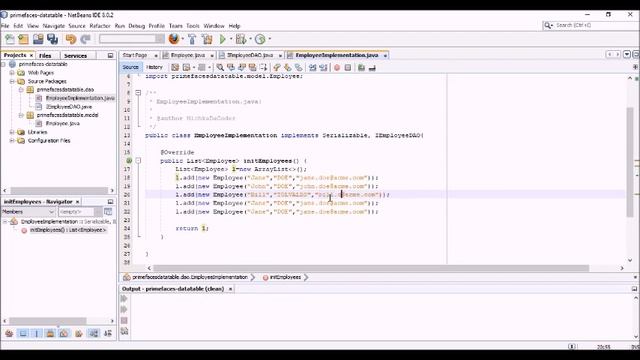Click the orange Undo arrow icon
The height and width of the screenshot is (360, 640).
point(71,39)
